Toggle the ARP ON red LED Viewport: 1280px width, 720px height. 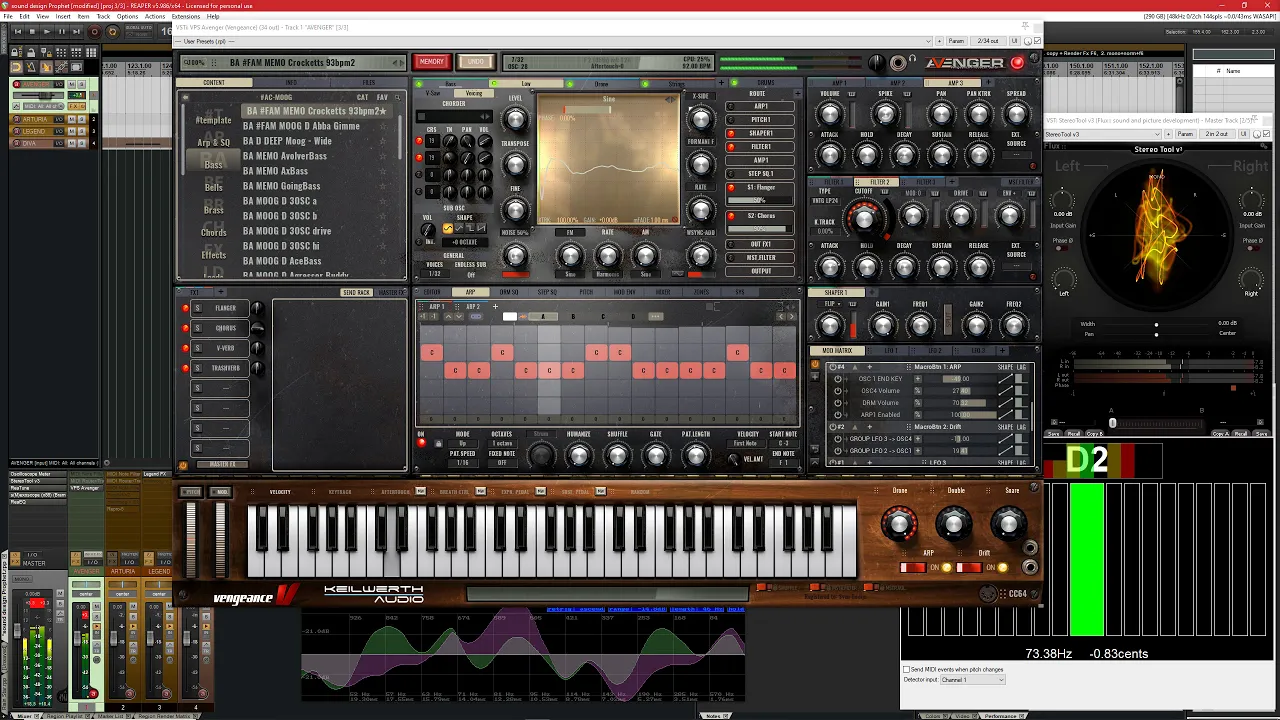tap(421, 443)
